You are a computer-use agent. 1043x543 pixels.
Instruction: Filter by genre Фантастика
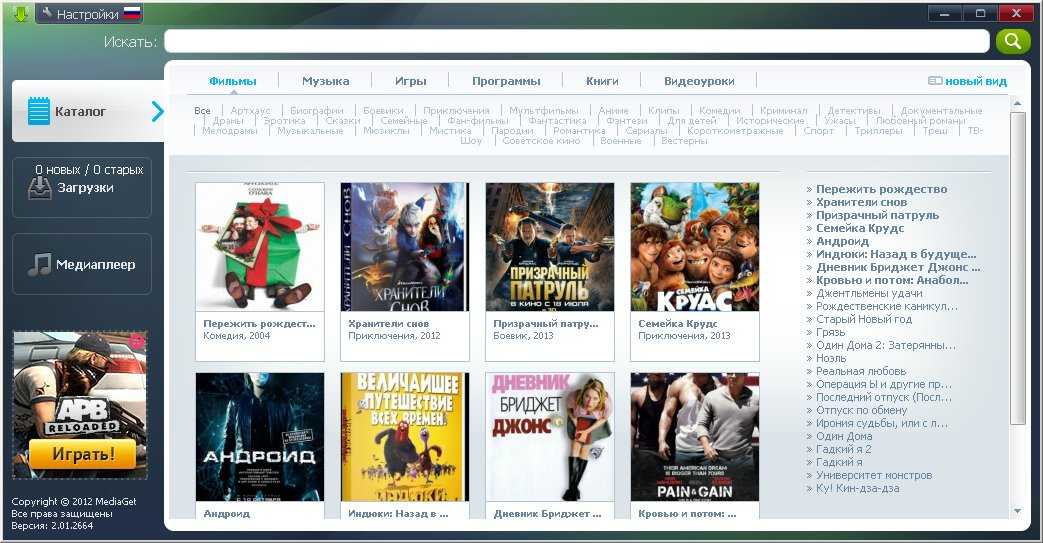tap(557, 120)
